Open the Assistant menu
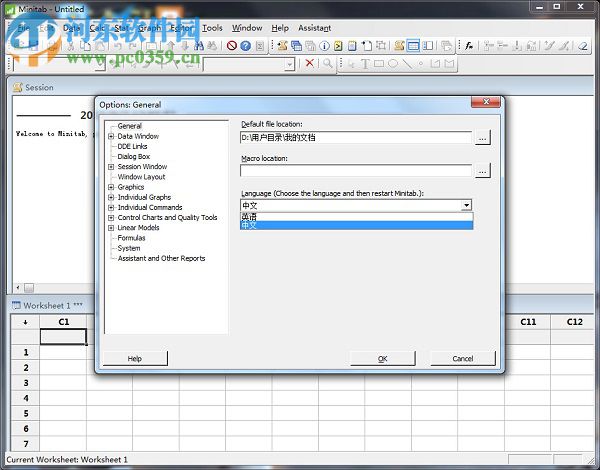The height and width of the screenshot is (470, 600). [315, 28]
